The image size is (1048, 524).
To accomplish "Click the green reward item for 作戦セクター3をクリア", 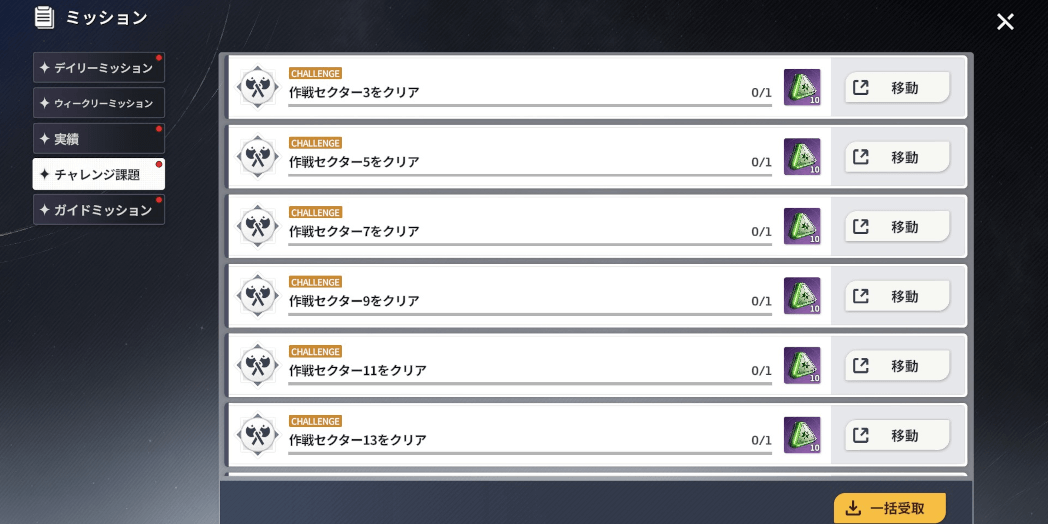I will (x=802, y=87).
